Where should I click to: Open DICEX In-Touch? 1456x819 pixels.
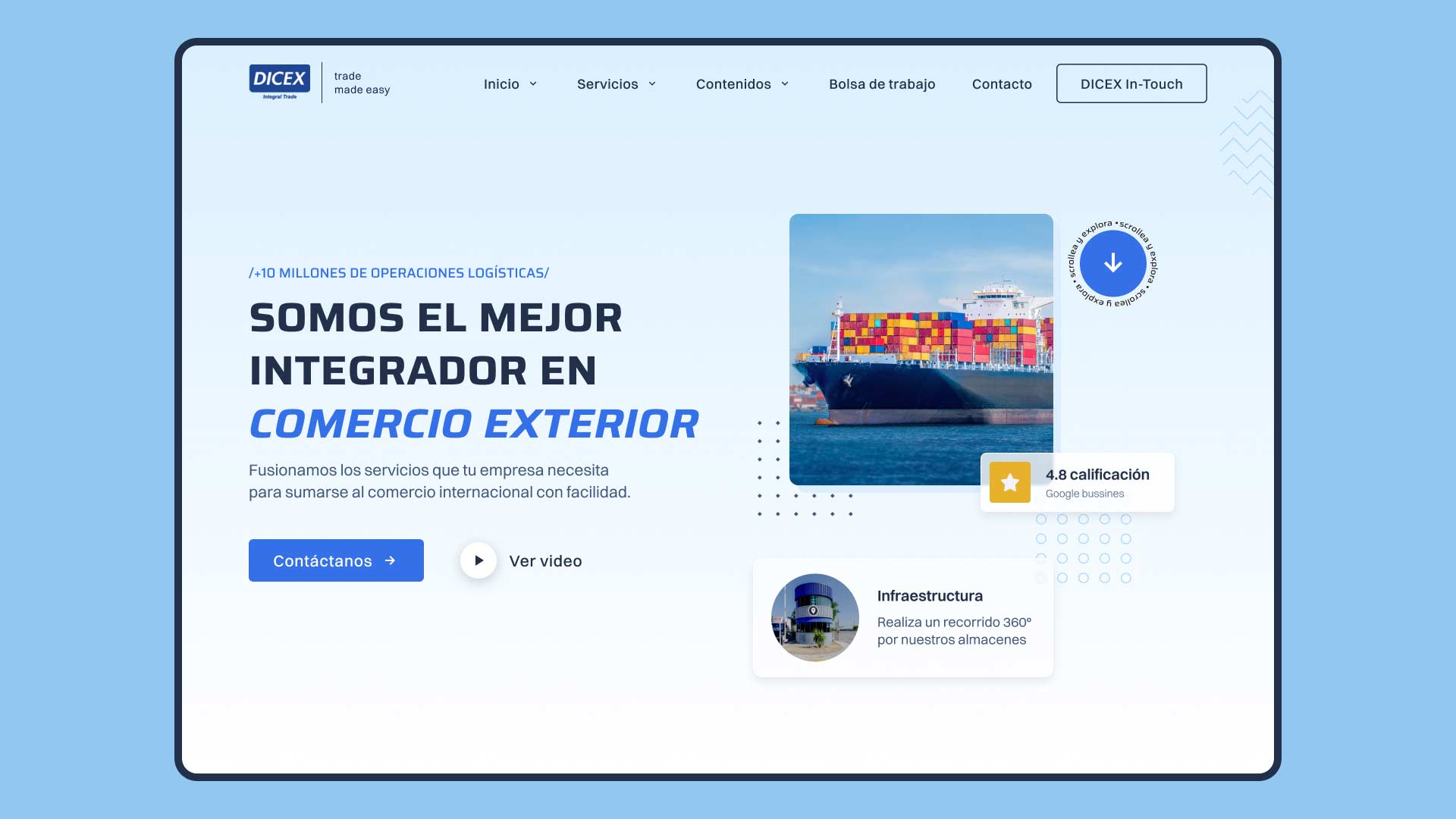coord(1131,83)
